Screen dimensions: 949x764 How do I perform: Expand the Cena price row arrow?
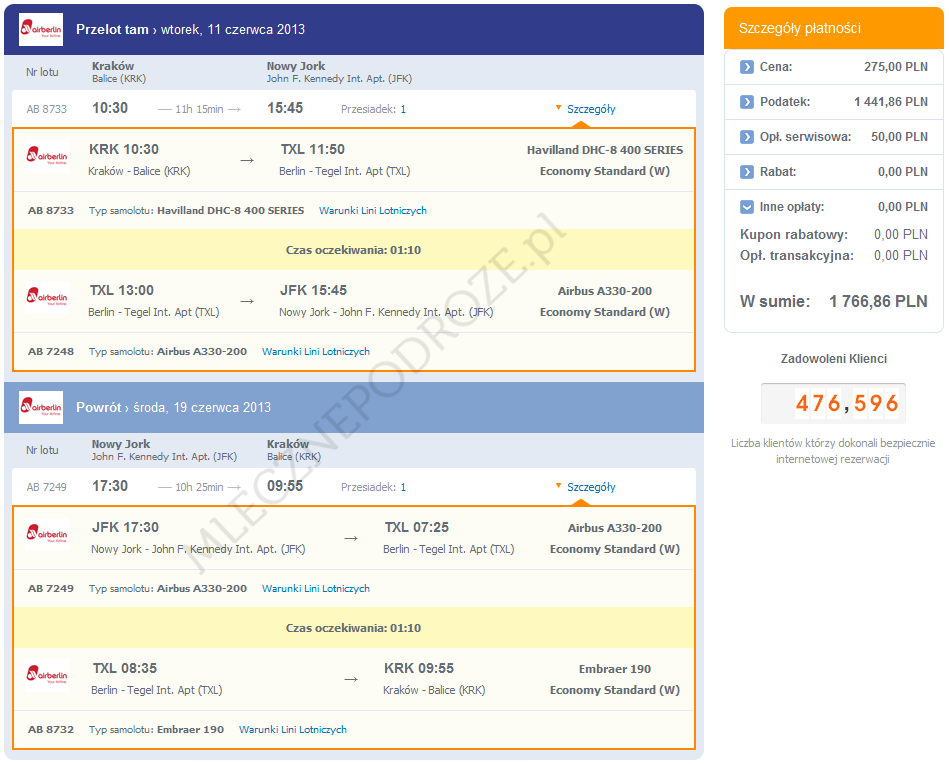[747, 67]
